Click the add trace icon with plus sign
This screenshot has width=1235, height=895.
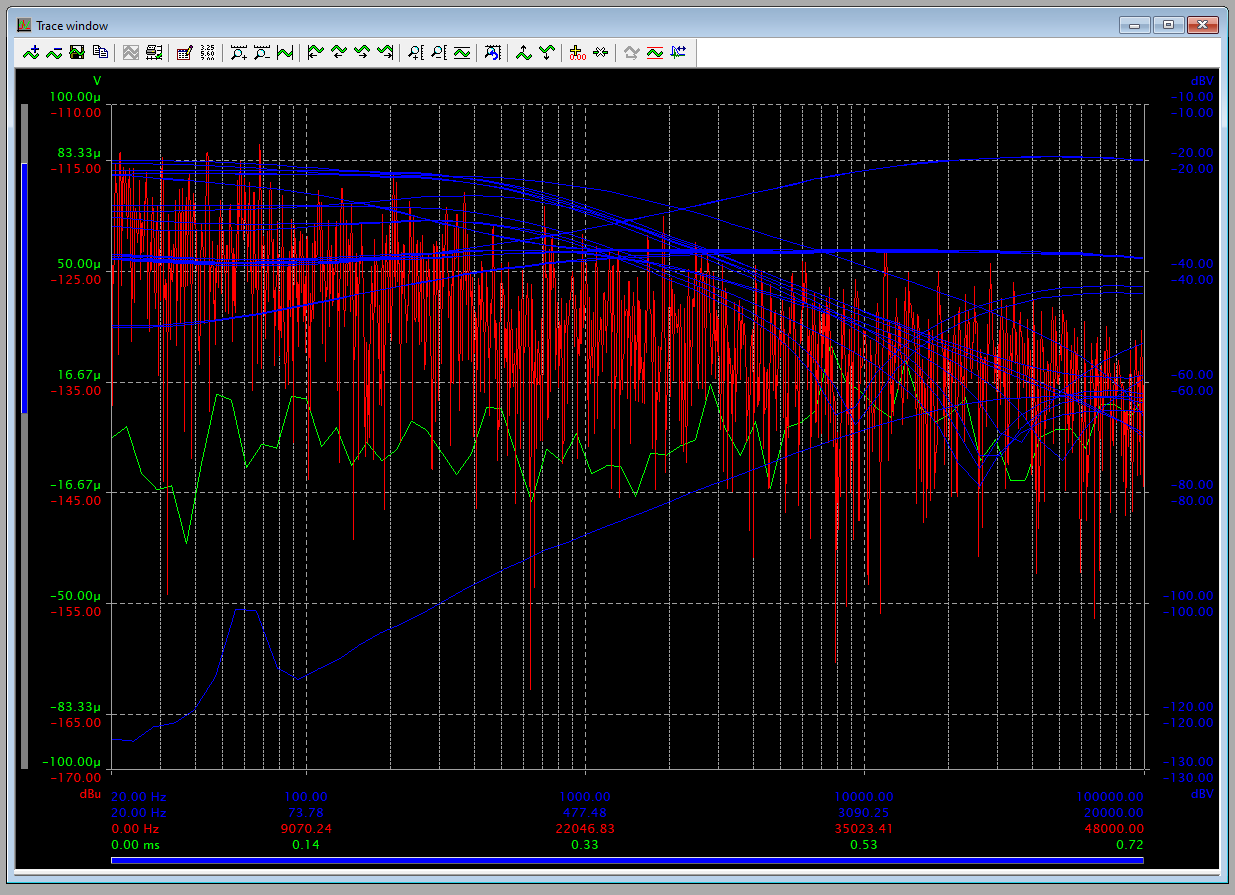pyautogui.click(x=31, y=53)
